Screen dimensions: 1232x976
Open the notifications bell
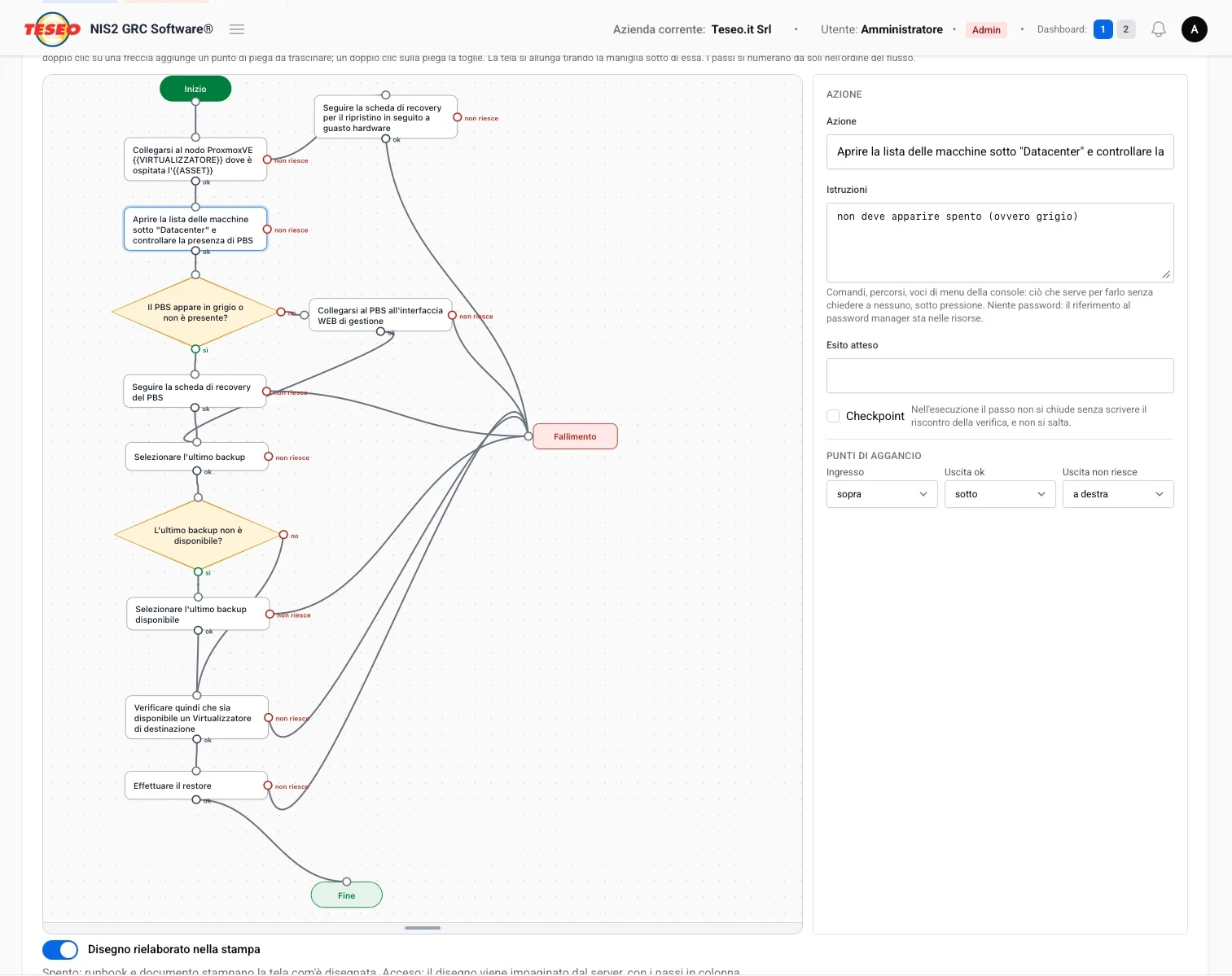tap(1158, 29)
